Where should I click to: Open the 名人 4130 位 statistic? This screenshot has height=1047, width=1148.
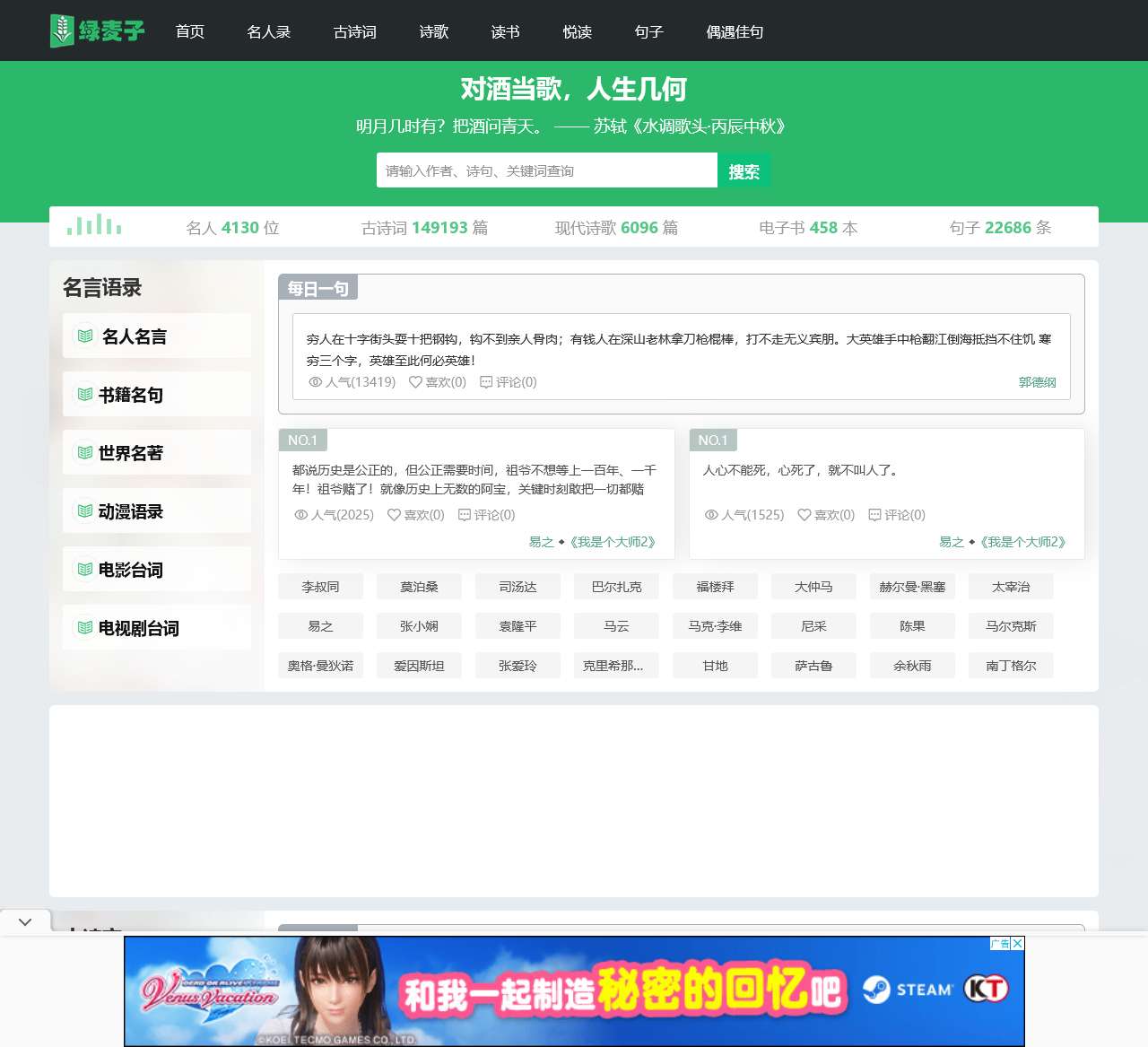[x=232, y=228]
